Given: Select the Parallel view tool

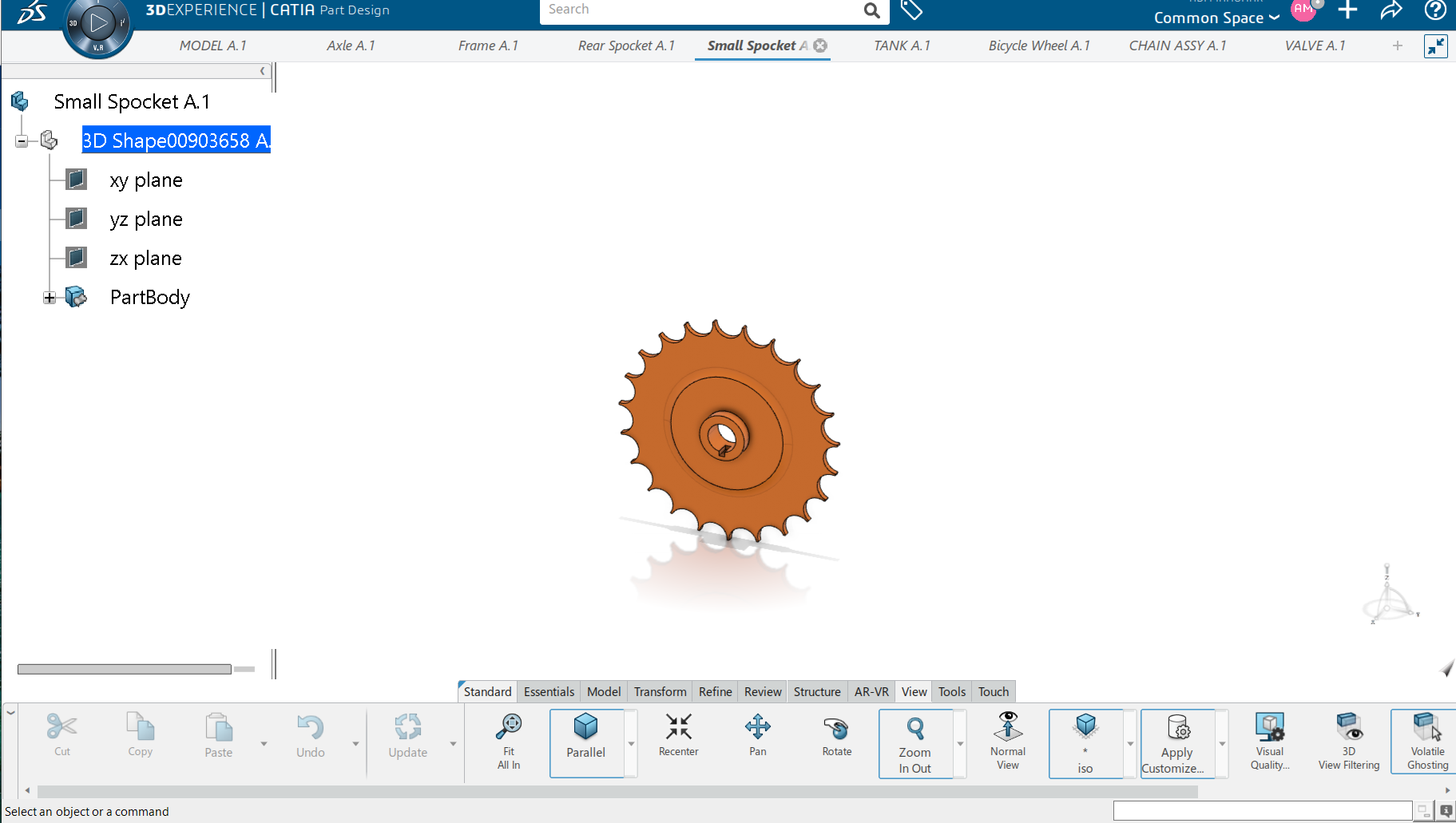Looking at the screenshot, I should [x=586, y=742].
